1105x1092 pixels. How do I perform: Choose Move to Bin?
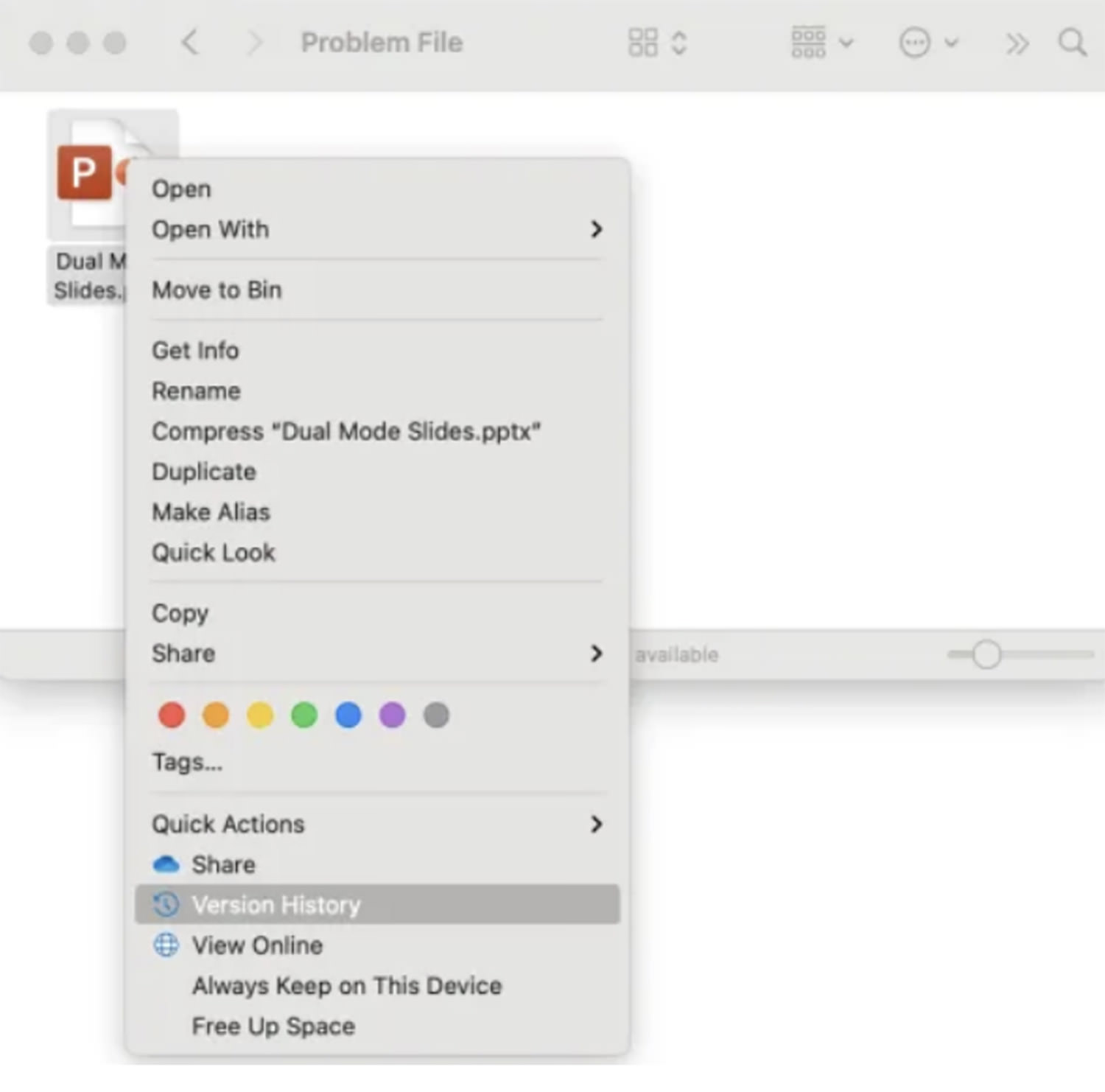point(377,290)
